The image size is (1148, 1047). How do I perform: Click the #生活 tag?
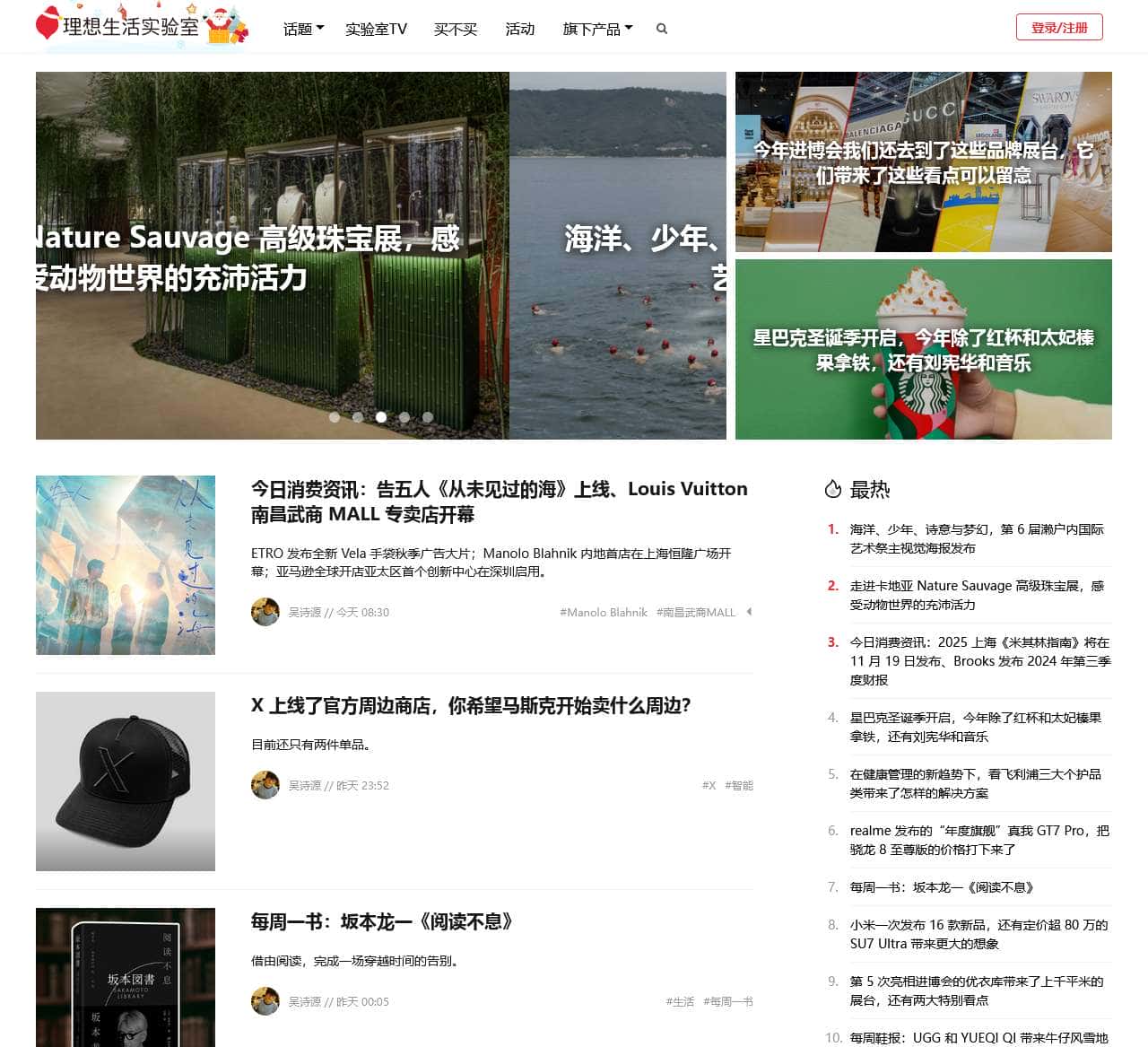680,1002
